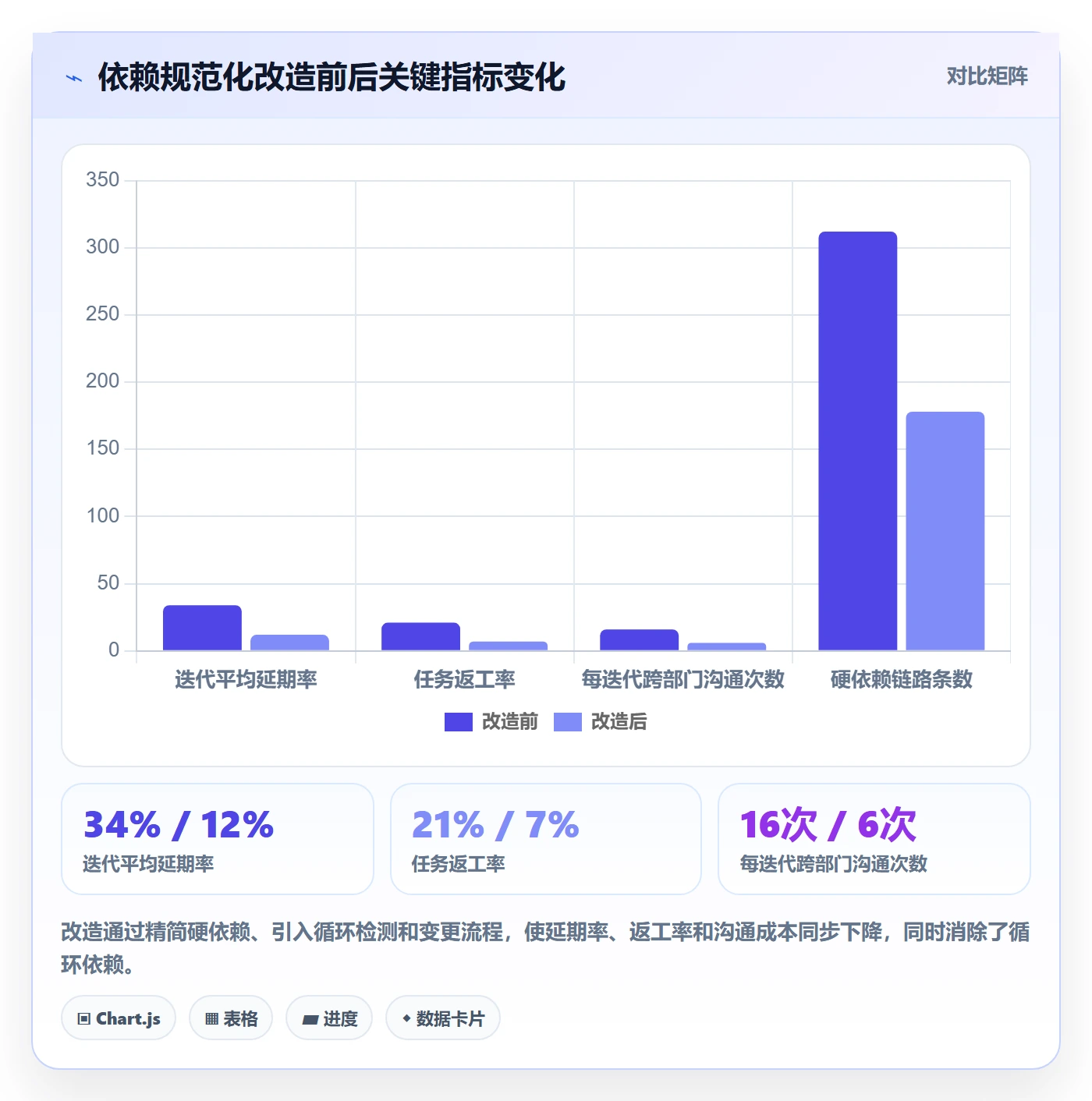Click the 改造前 legend label

(x=510, y=722)
